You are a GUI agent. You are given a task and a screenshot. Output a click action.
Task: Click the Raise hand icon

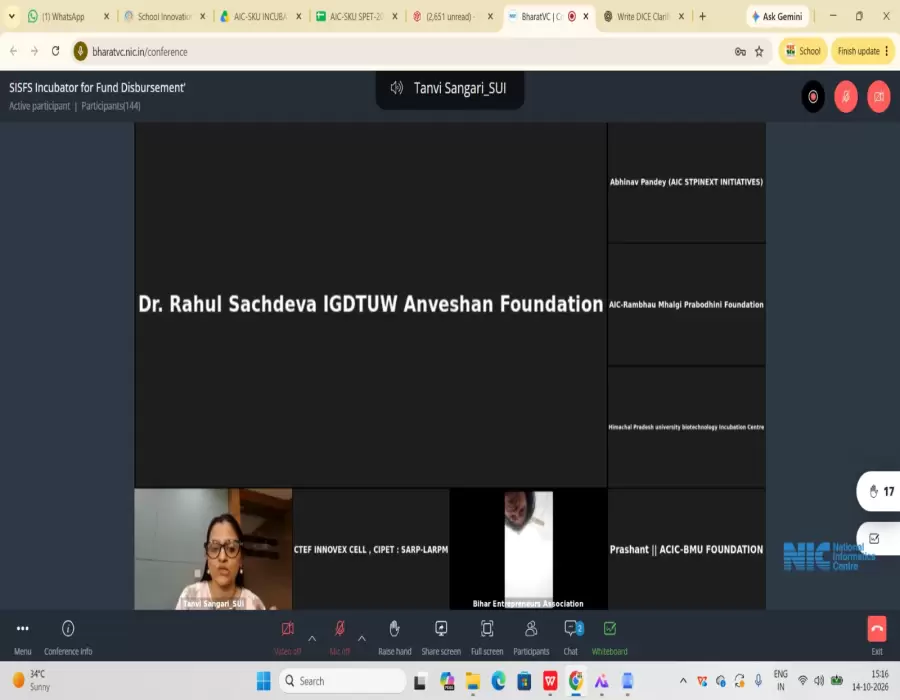click(x=394, y=629)
